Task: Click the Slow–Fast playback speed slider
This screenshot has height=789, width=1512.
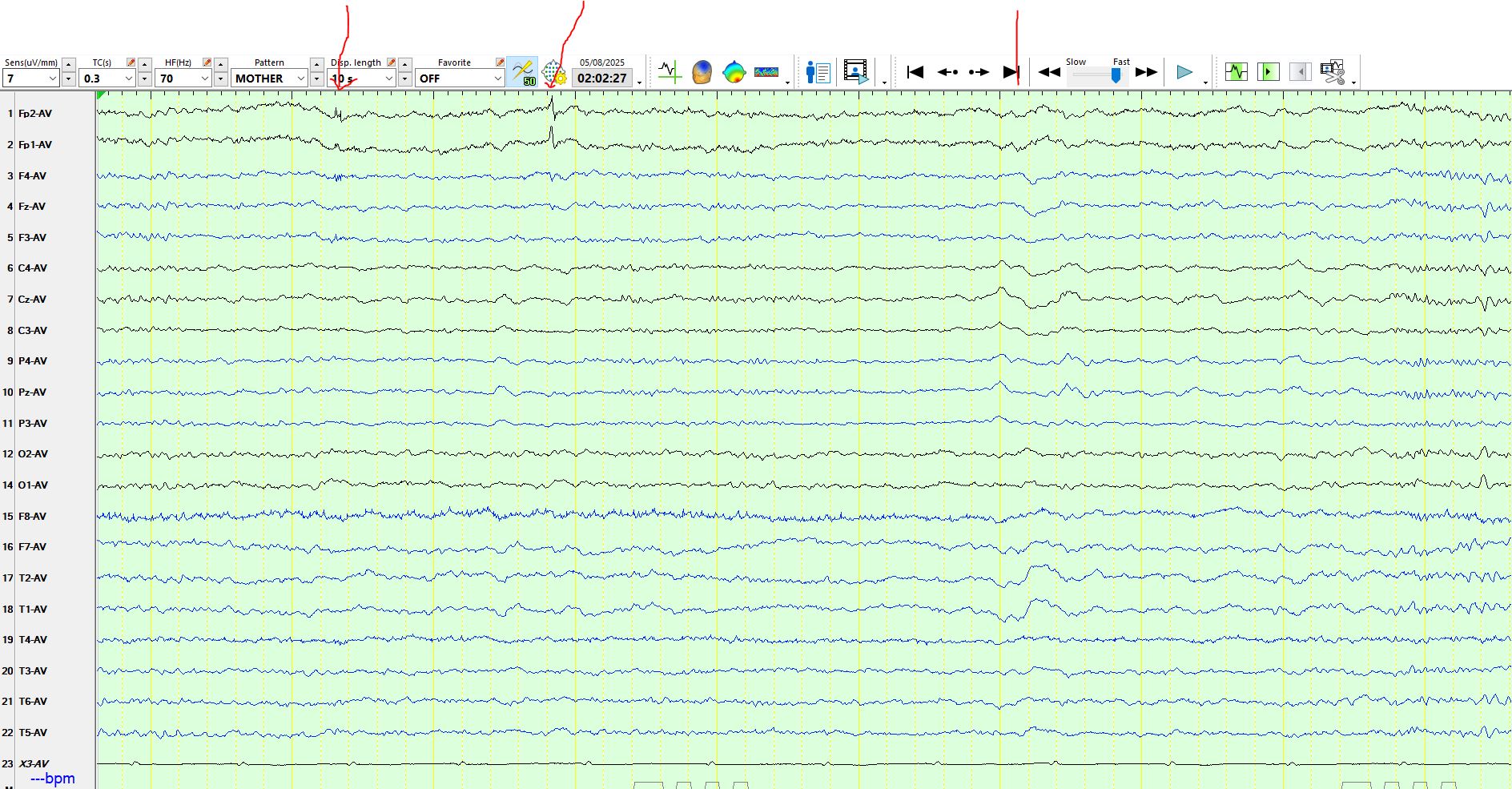Action: 1097,74
